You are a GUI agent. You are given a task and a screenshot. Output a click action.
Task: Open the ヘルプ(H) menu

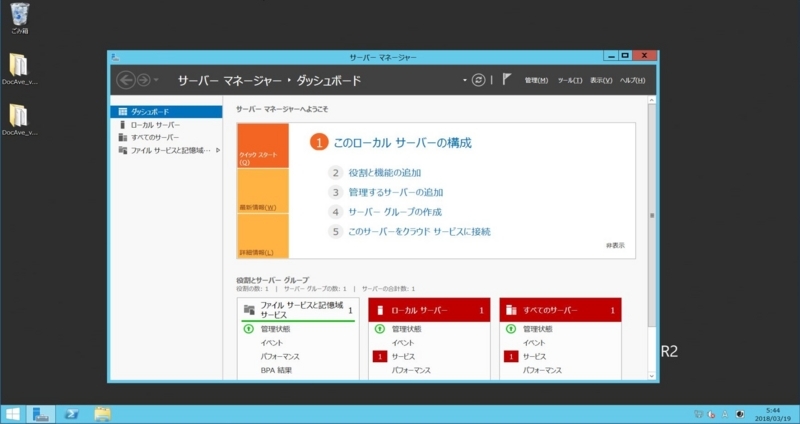coord(632,81)
